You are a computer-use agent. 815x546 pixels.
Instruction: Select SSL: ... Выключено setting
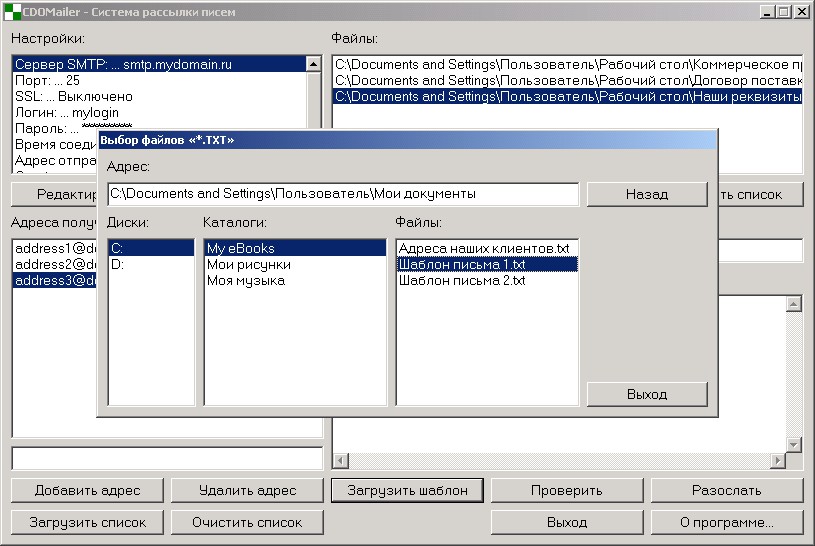click(x=159, y=96)
